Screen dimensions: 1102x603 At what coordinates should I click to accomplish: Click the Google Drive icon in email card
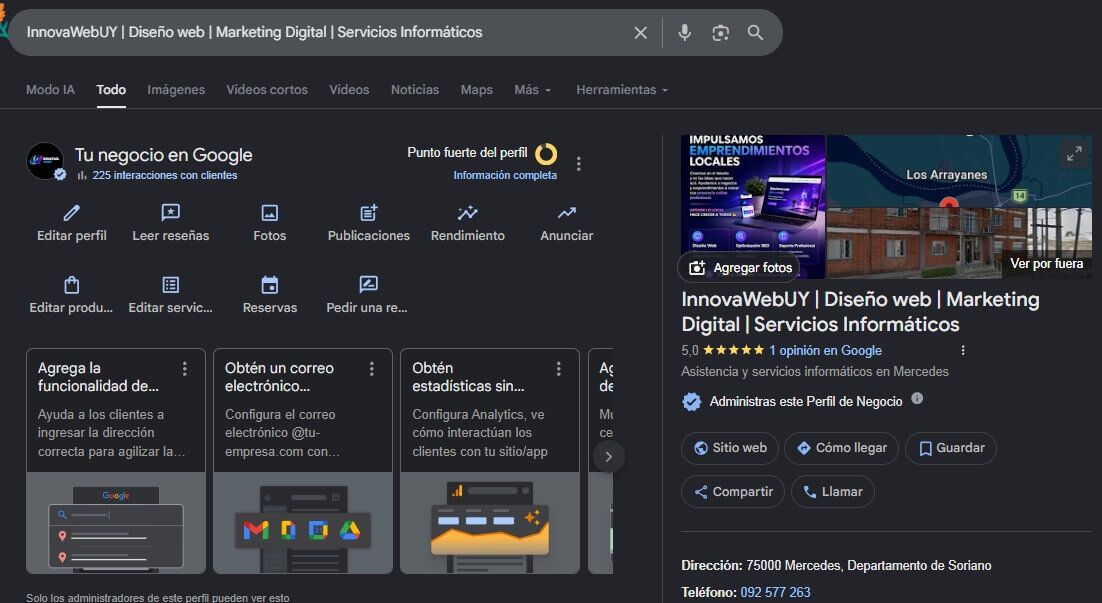(x=349, y=529)
